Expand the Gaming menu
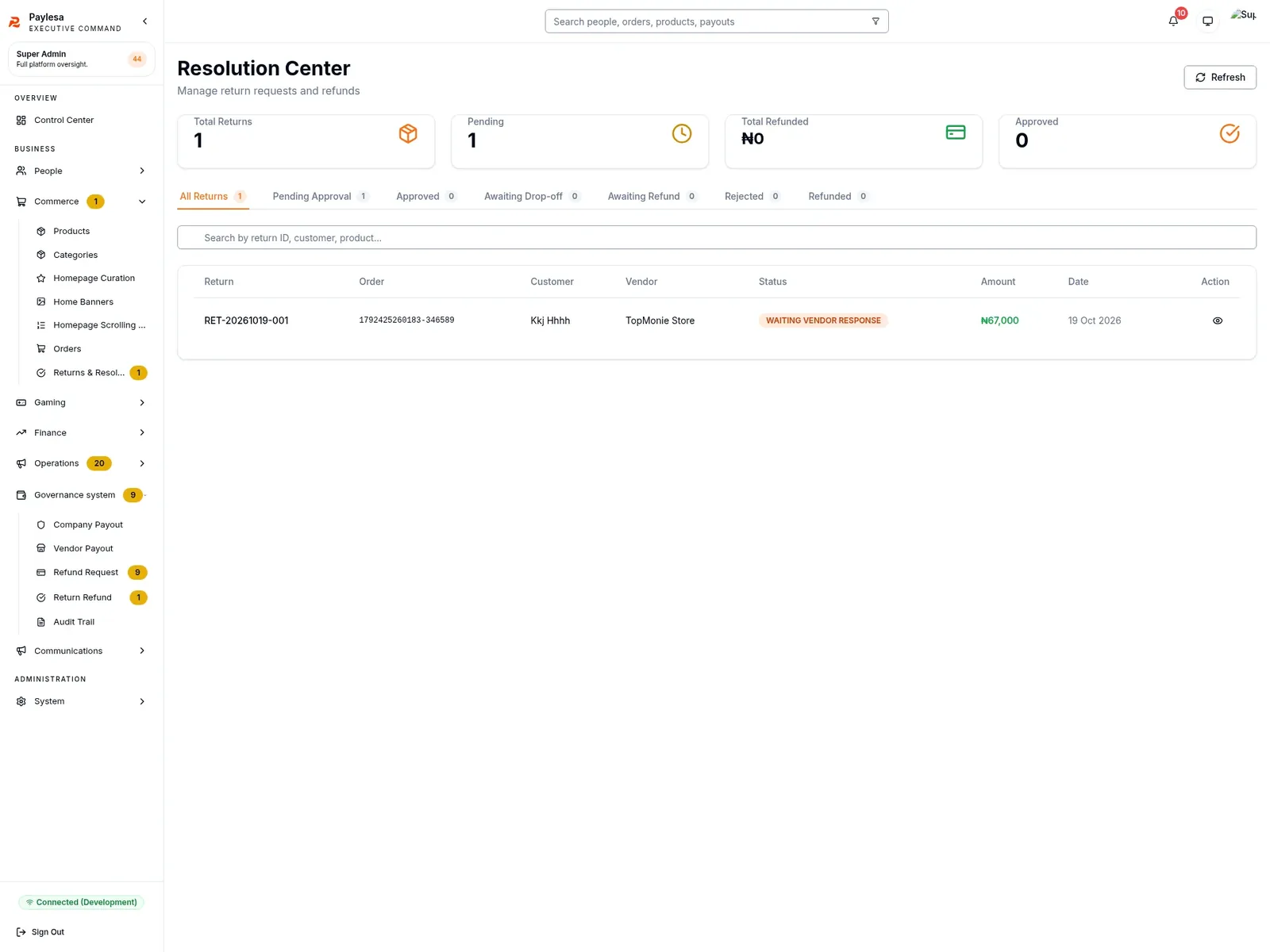This screenshot has width=1270, height=952. 82,403
